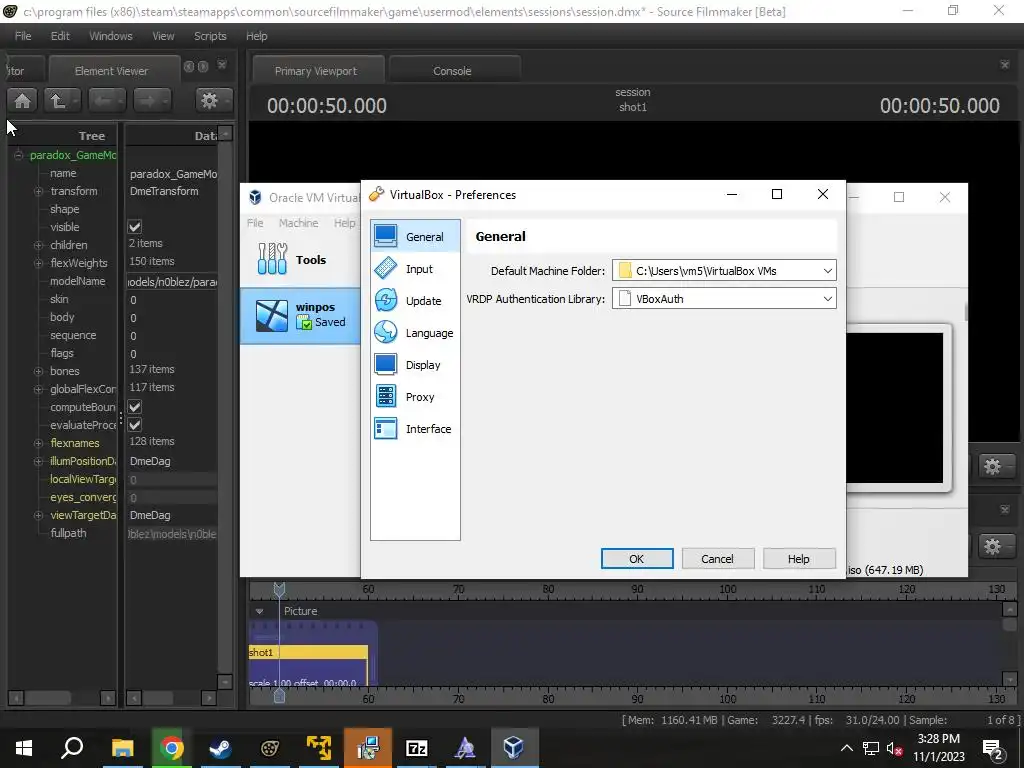The image size is (1024, 768).
Task: Select the Display preferences icon
Action: point(385,364)
